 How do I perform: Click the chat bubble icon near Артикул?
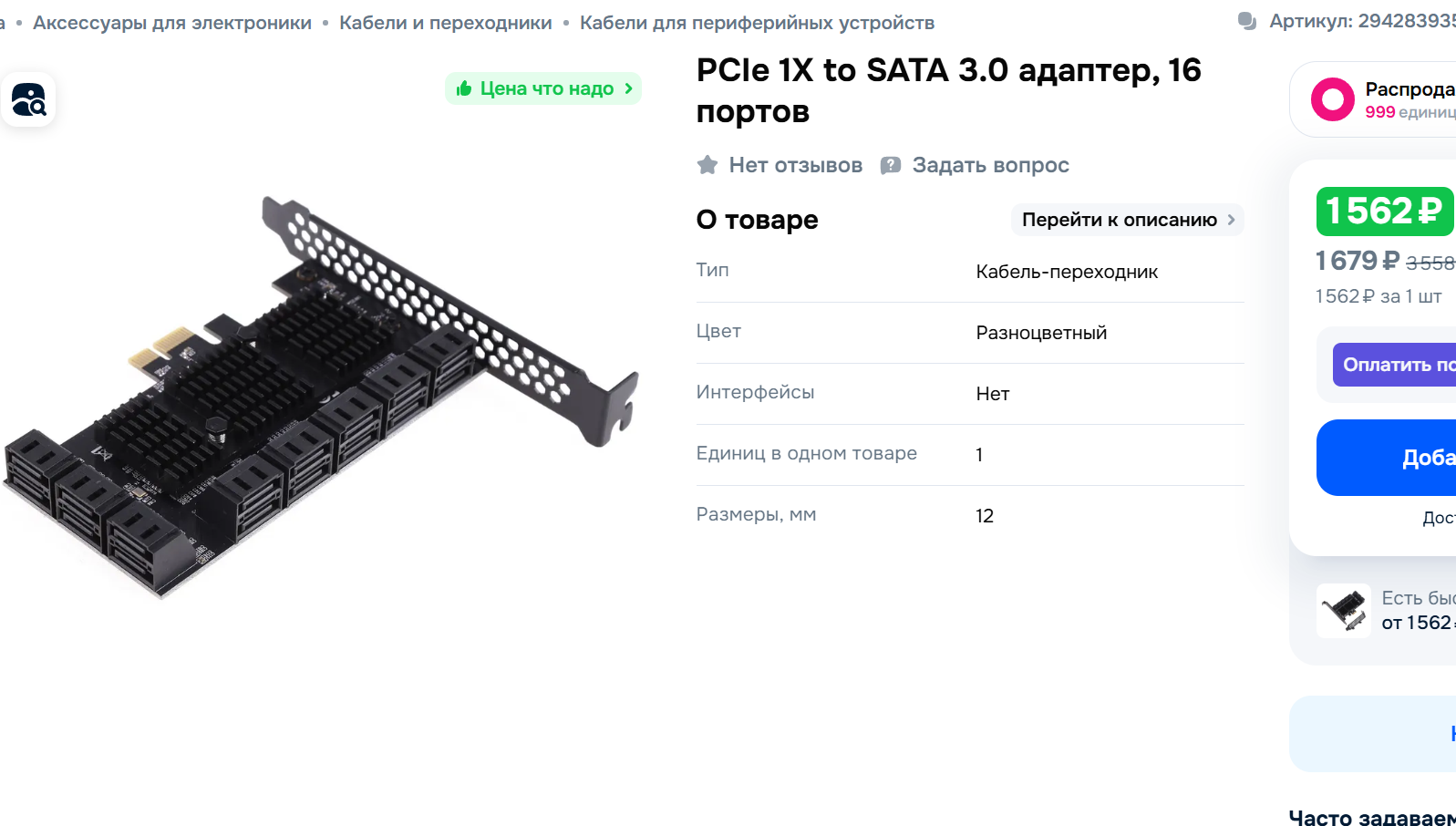pos(1247,21)
